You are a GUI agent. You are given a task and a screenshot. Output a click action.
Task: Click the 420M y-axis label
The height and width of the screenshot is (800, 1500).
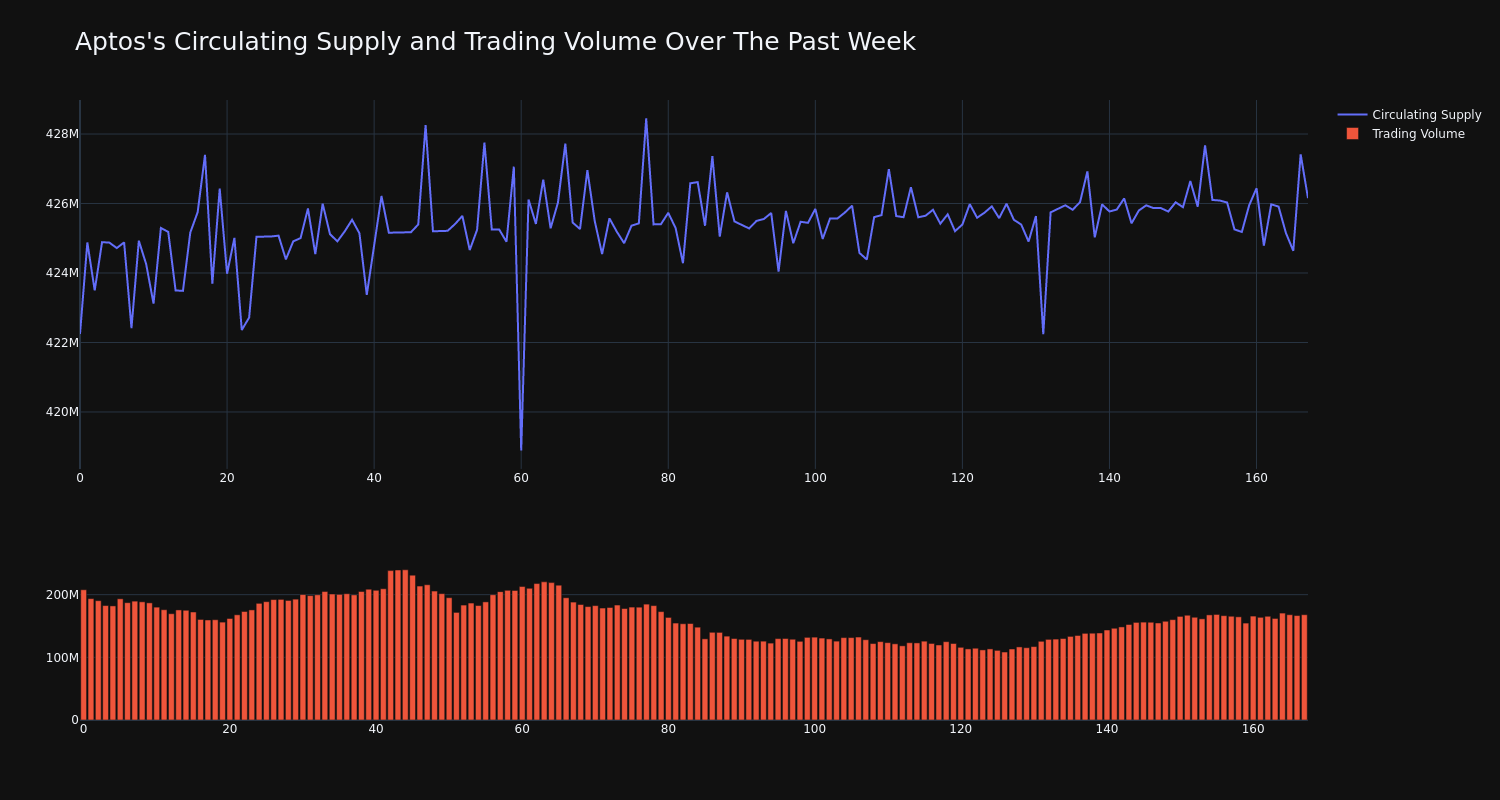(62, 412)
